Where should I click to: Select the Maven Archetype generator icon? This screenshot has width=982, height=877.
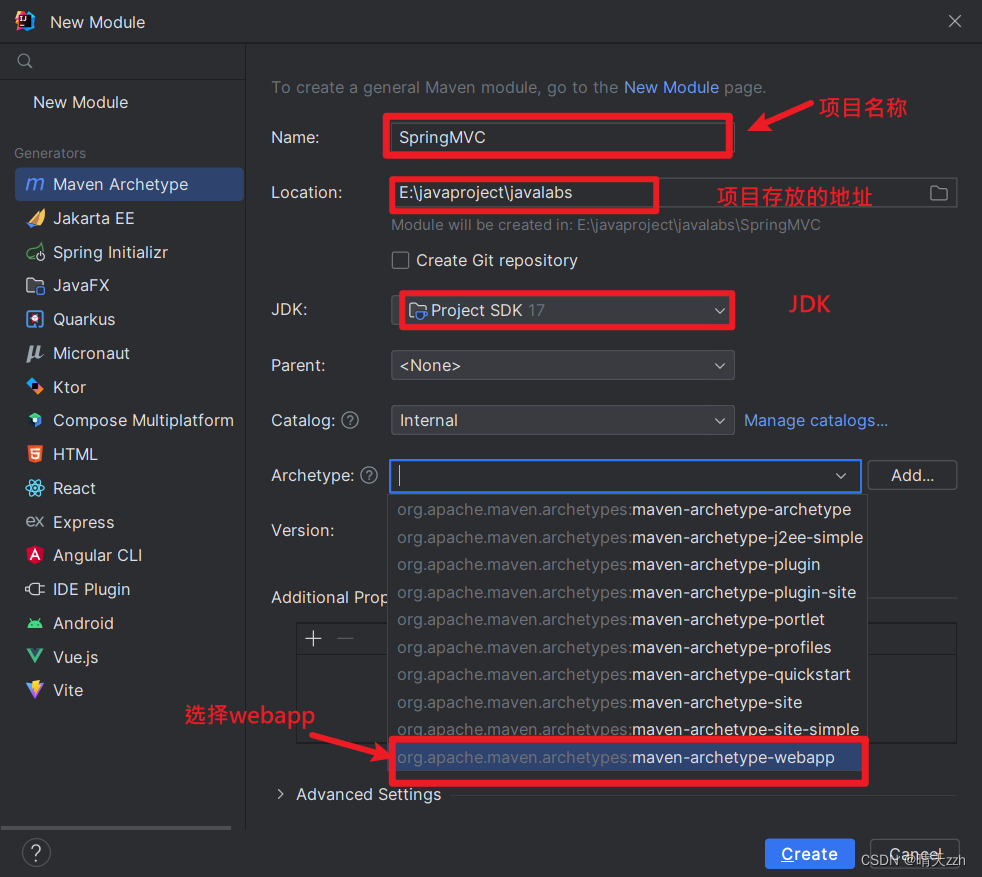coord(35,184)
